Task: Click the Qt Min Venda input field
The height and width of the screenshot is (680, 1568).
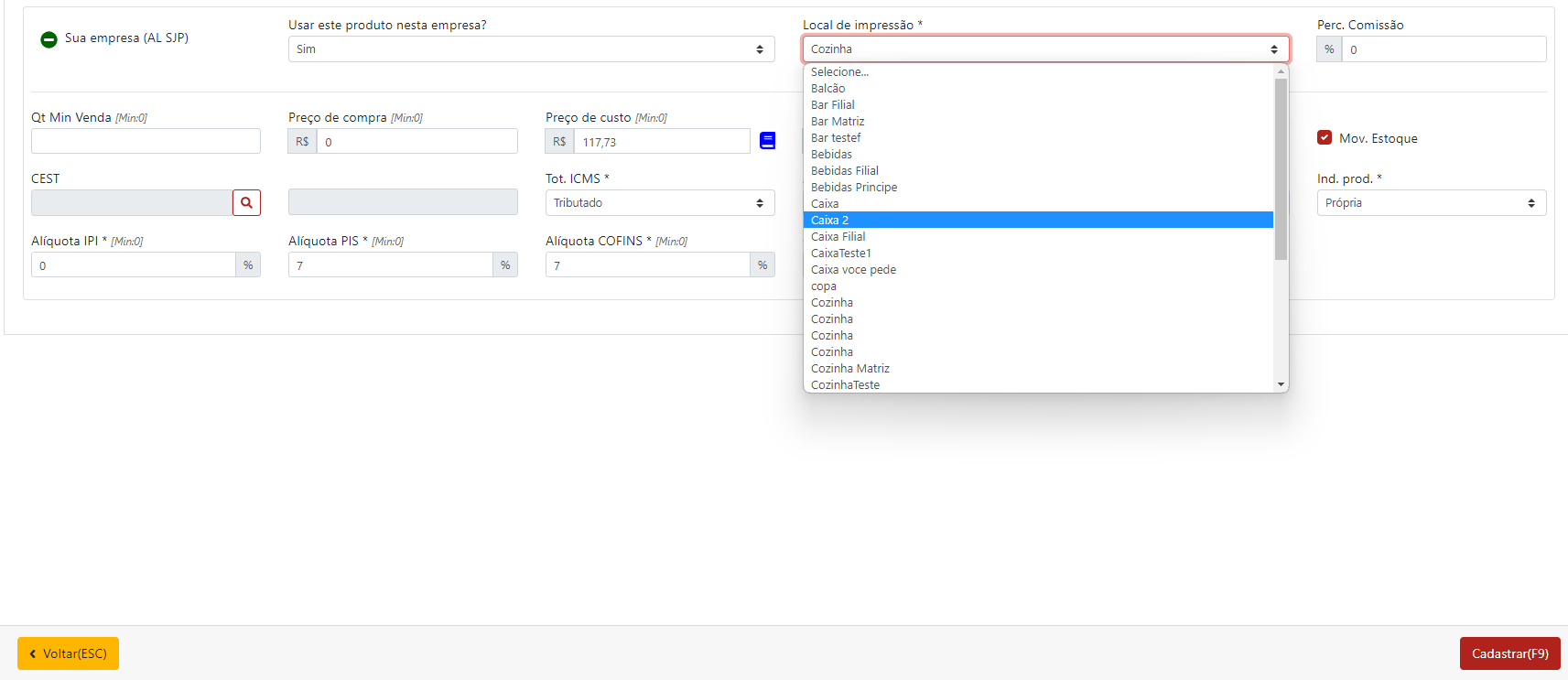Action: coord(146,141)
